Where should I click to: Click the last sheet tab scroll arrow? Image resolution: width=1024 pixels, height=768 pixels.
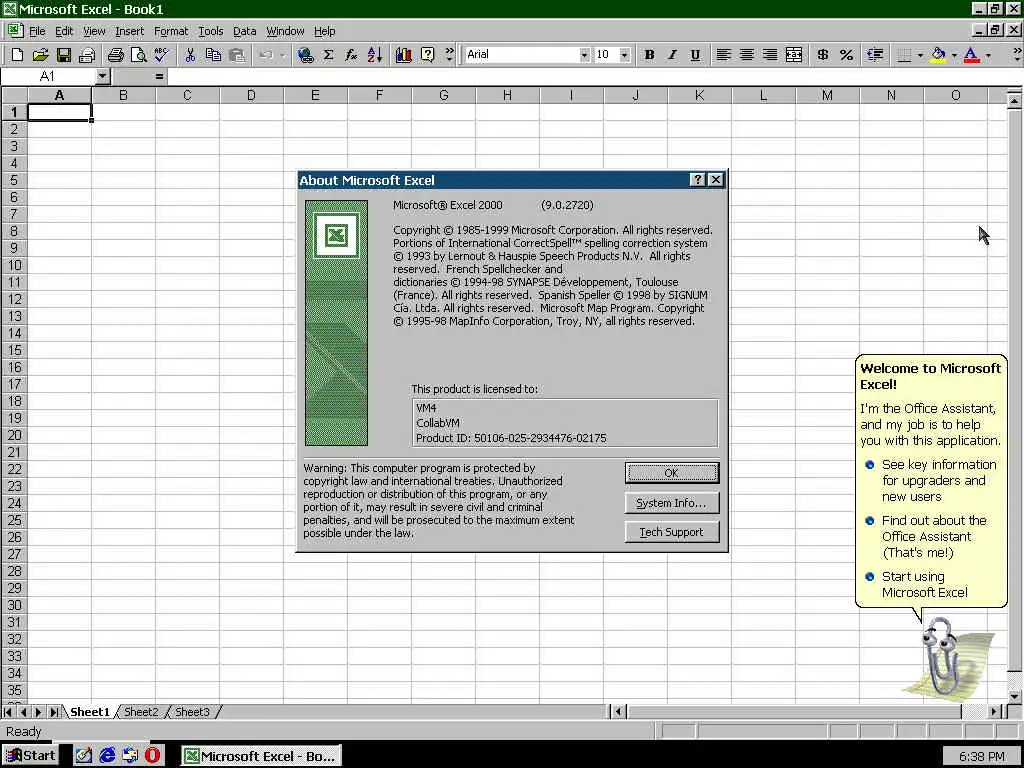pos(54,712)
